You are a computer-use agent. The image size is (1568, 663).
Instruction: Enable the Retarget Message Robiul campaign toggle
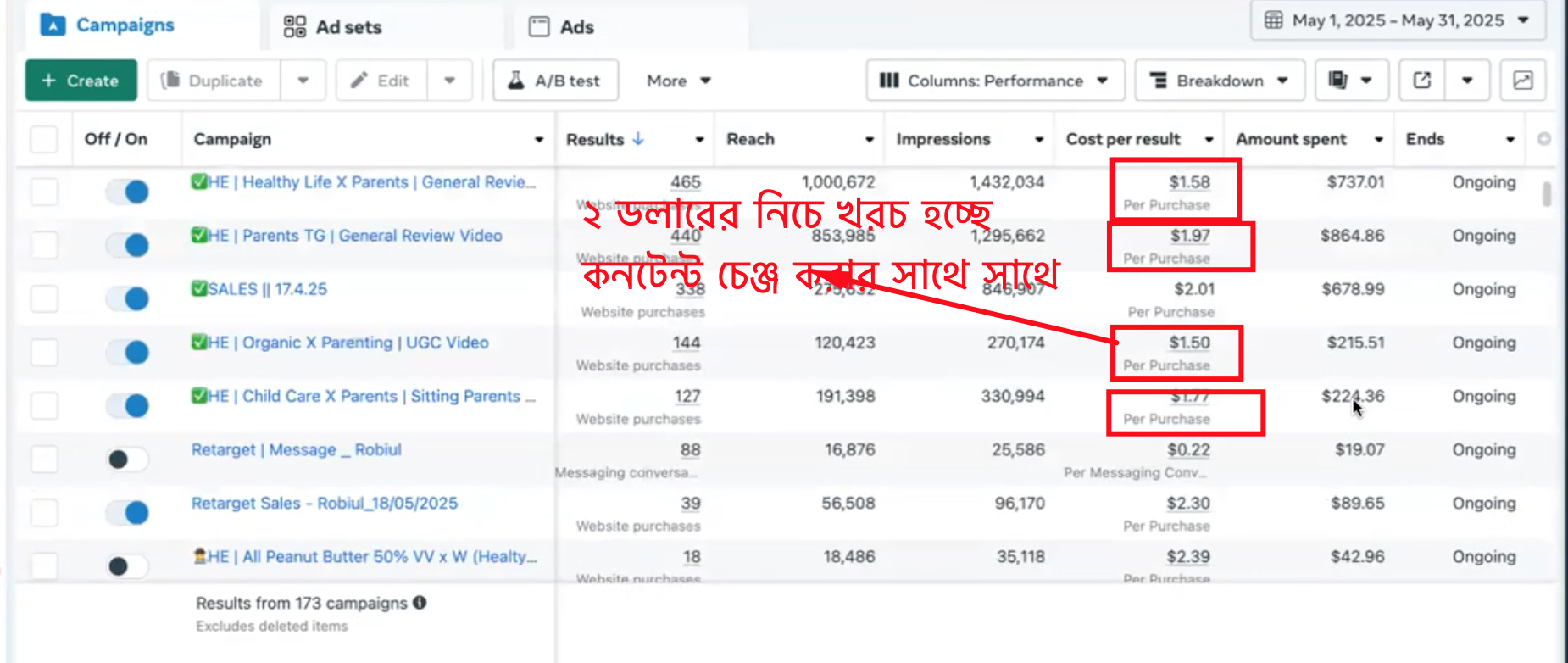(127, 460)
